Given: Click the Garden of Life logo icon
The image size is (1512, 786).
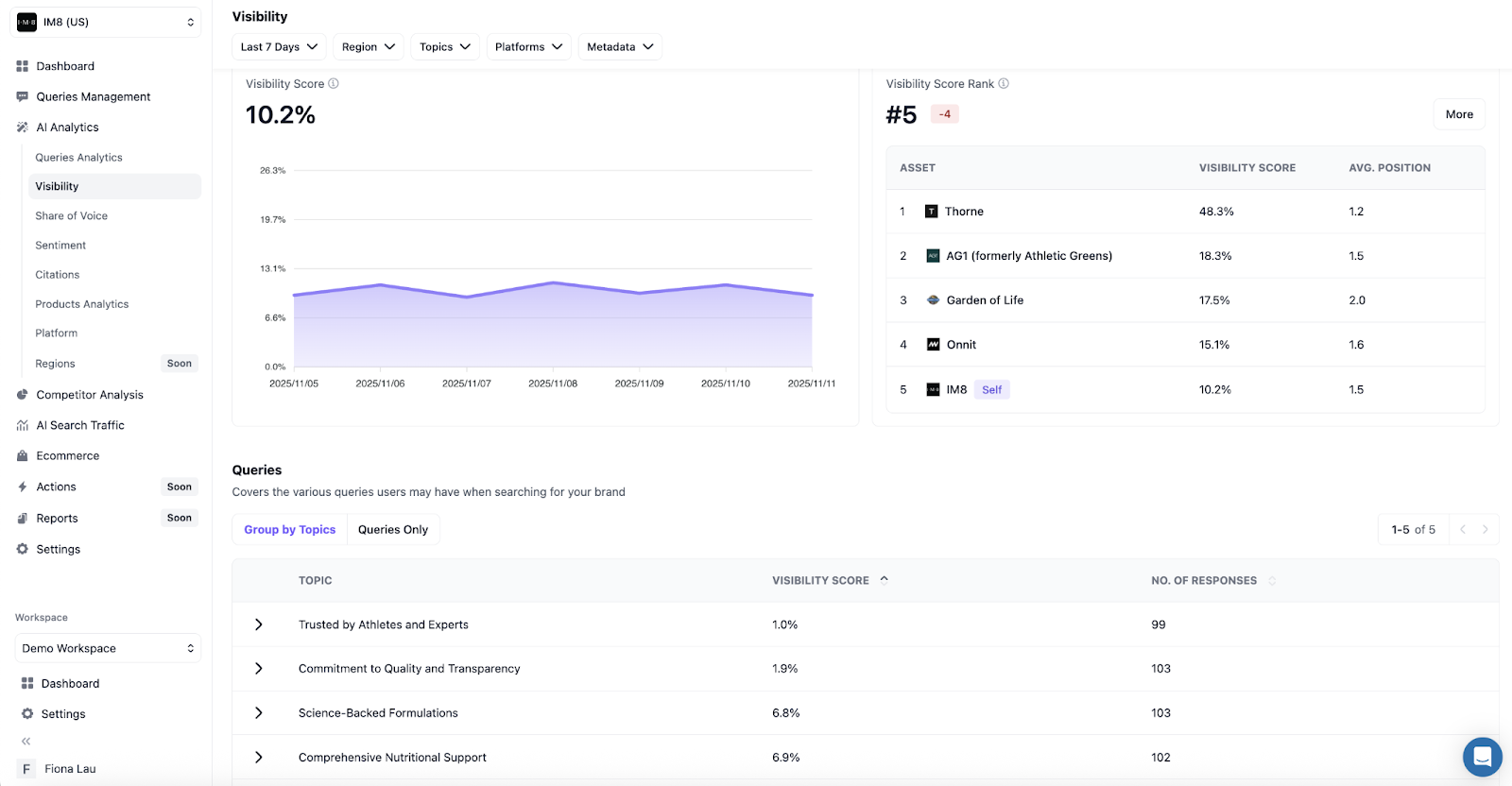Looking at the screenshot, I should coord(933,300).
